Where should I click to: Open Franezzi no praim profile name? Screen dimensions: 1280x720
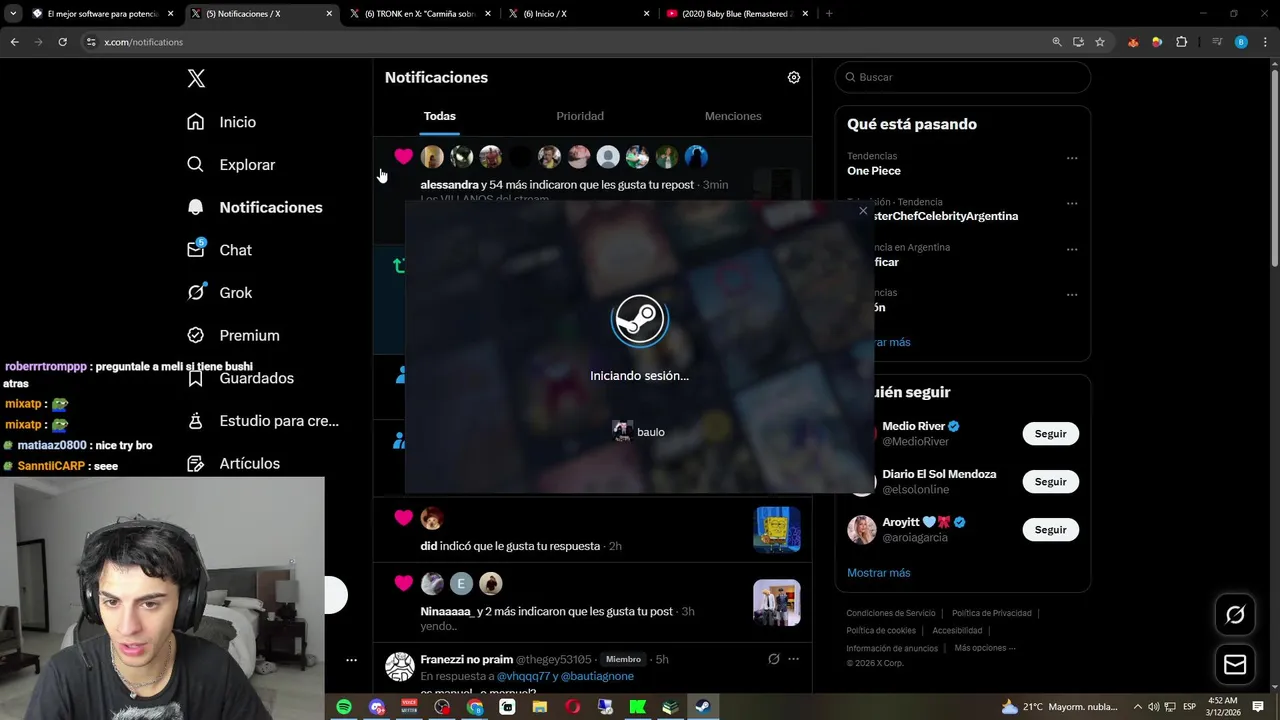(x=466, y=660)
